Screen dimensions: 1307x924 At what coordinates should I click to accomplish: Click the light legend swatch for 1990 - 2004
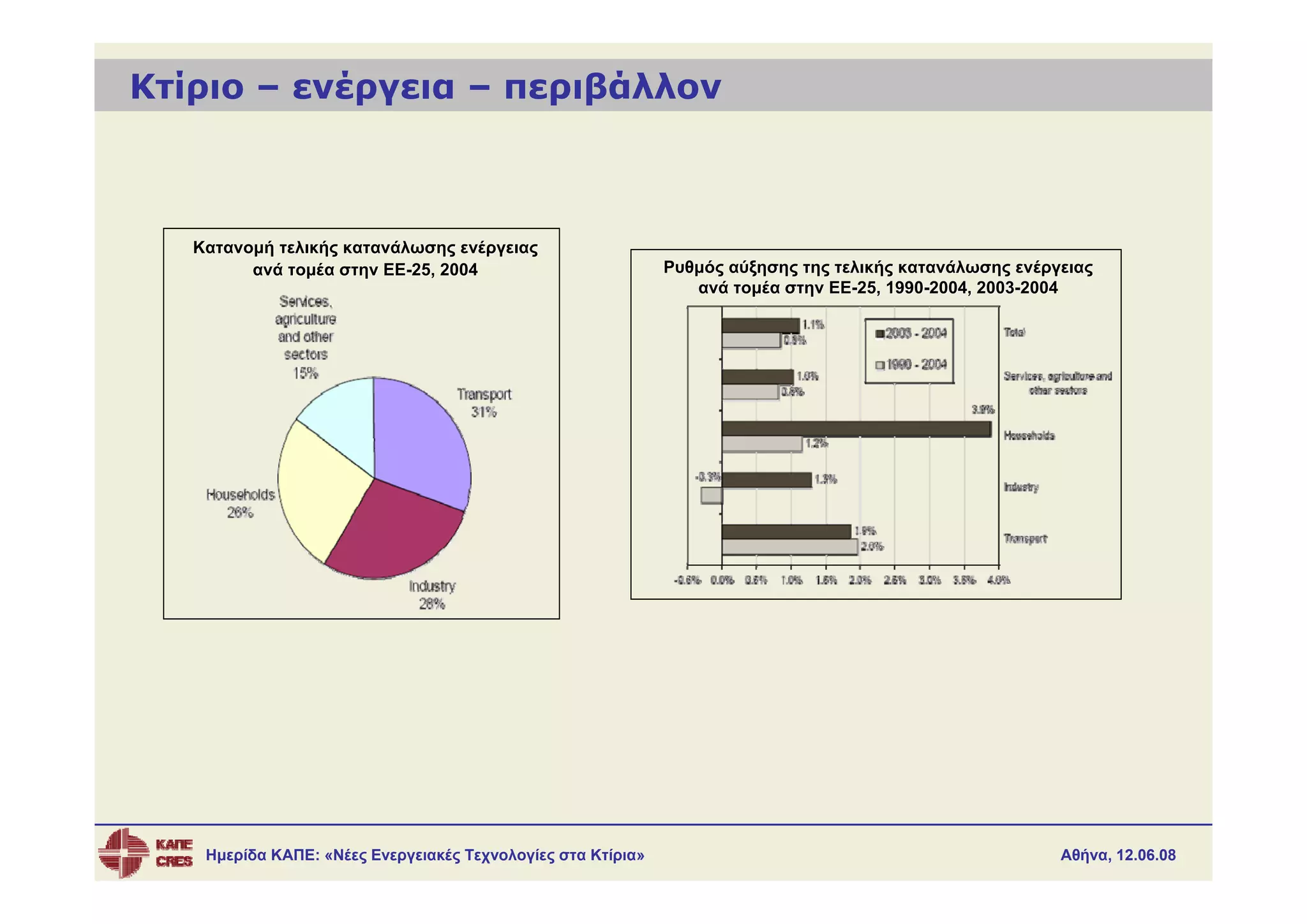pos(880,365)
